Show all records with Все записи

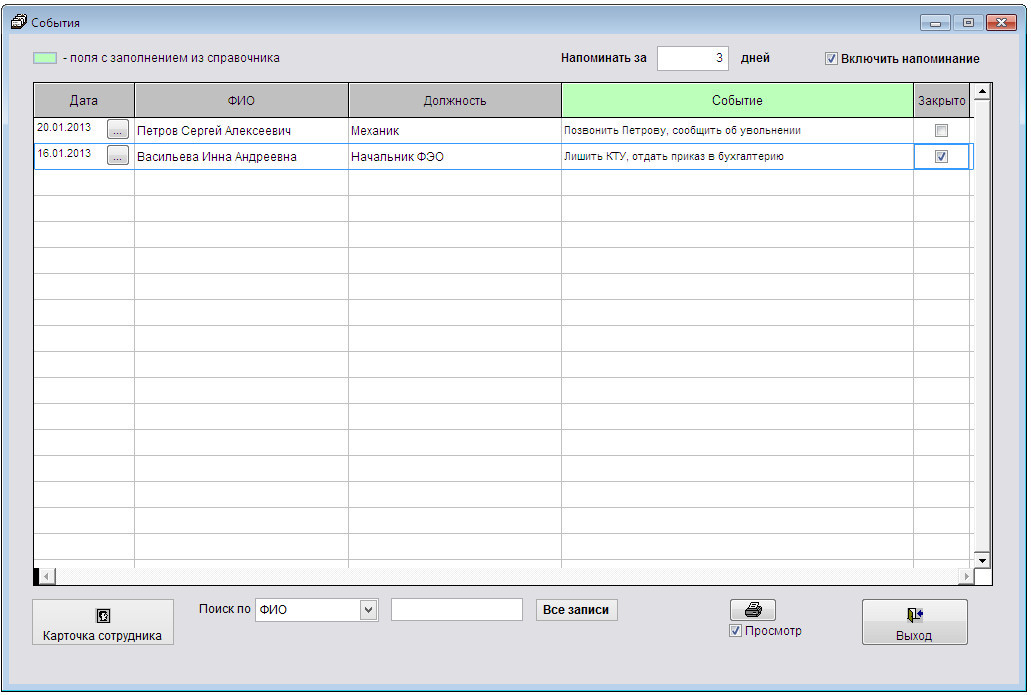click(x=576, y=610)
